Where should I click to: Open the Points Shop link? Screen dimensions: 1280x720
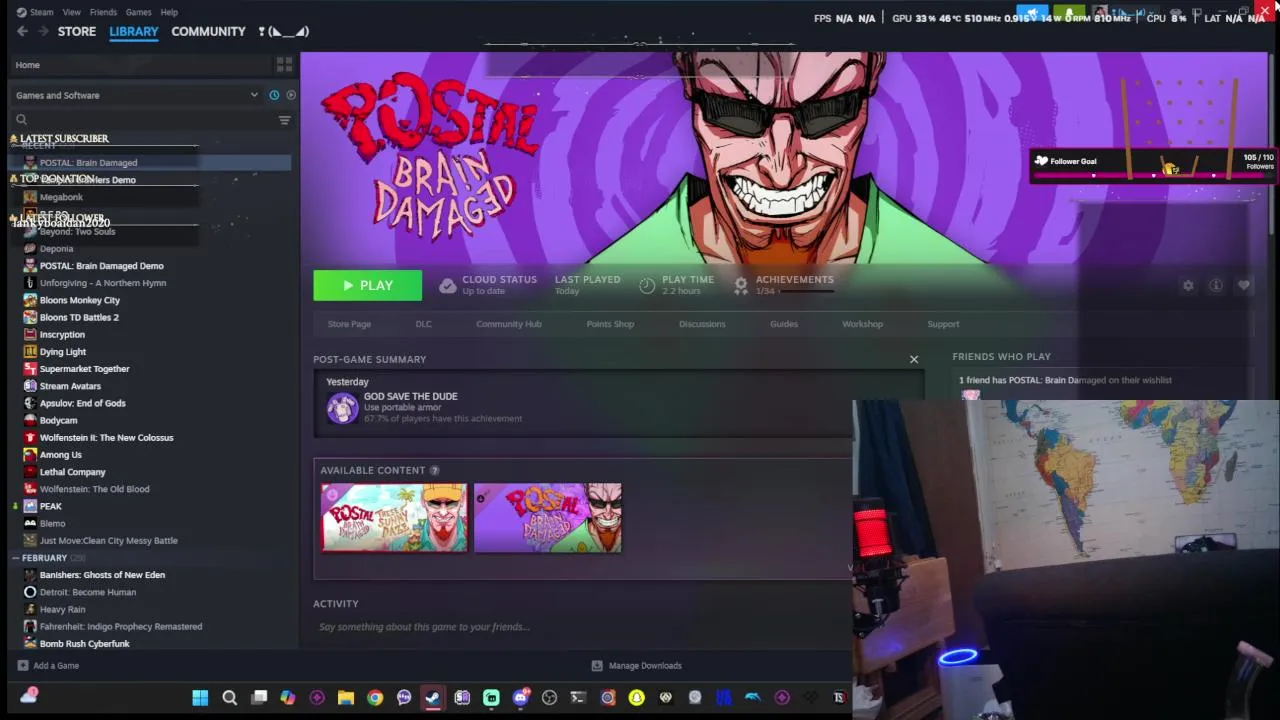click(610, 324)
